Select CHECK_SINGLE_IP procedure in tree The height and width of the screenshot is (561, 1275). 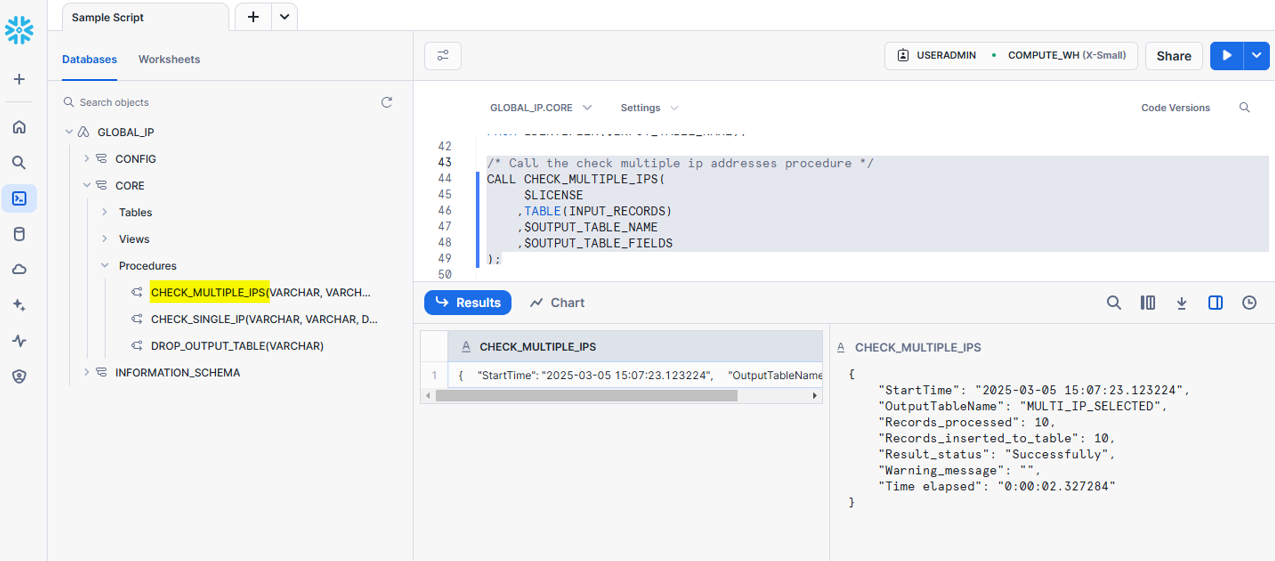[x=264, y=319]
